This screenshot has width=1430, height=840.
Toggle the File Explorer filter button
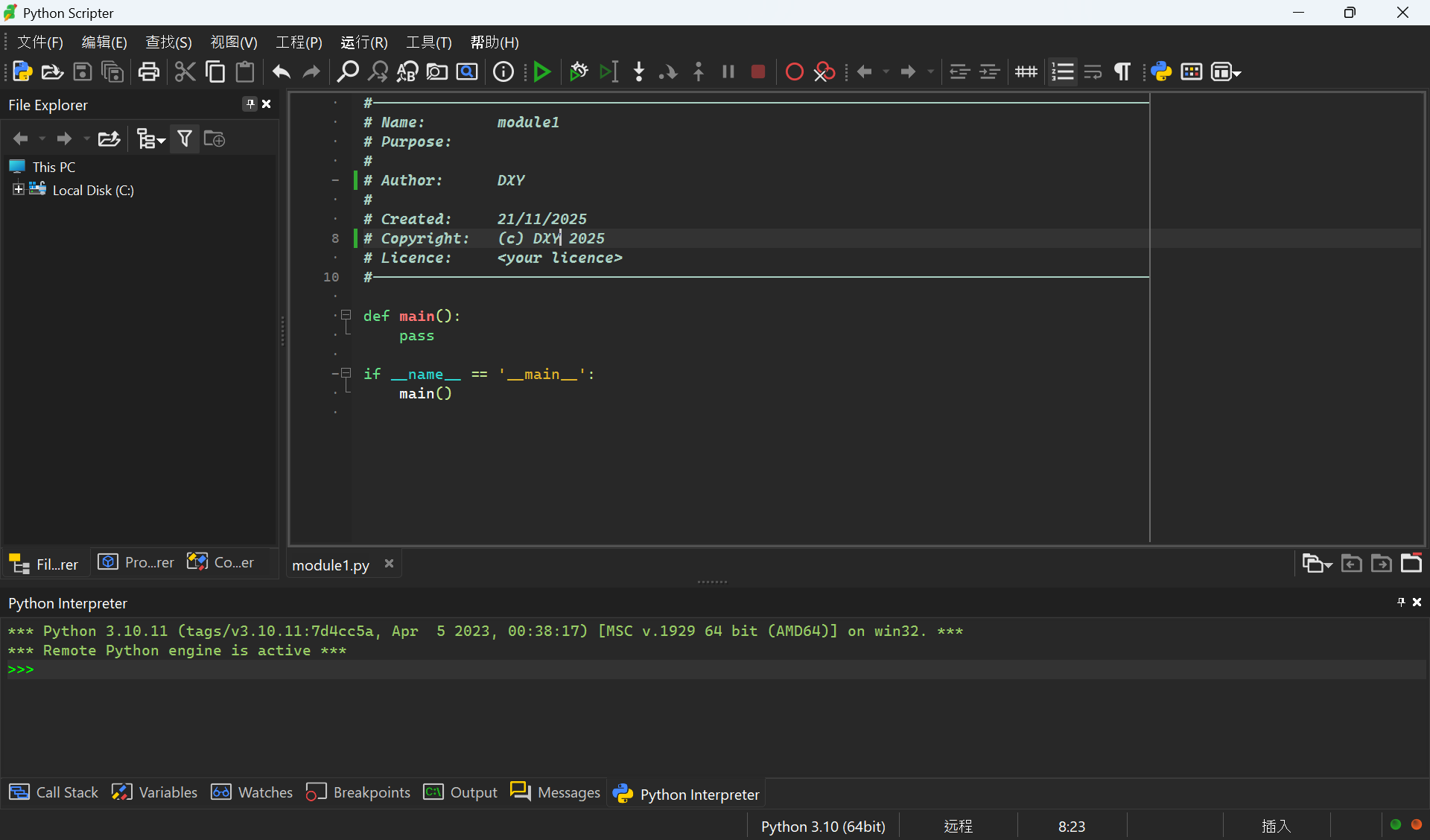pos(185,139)
